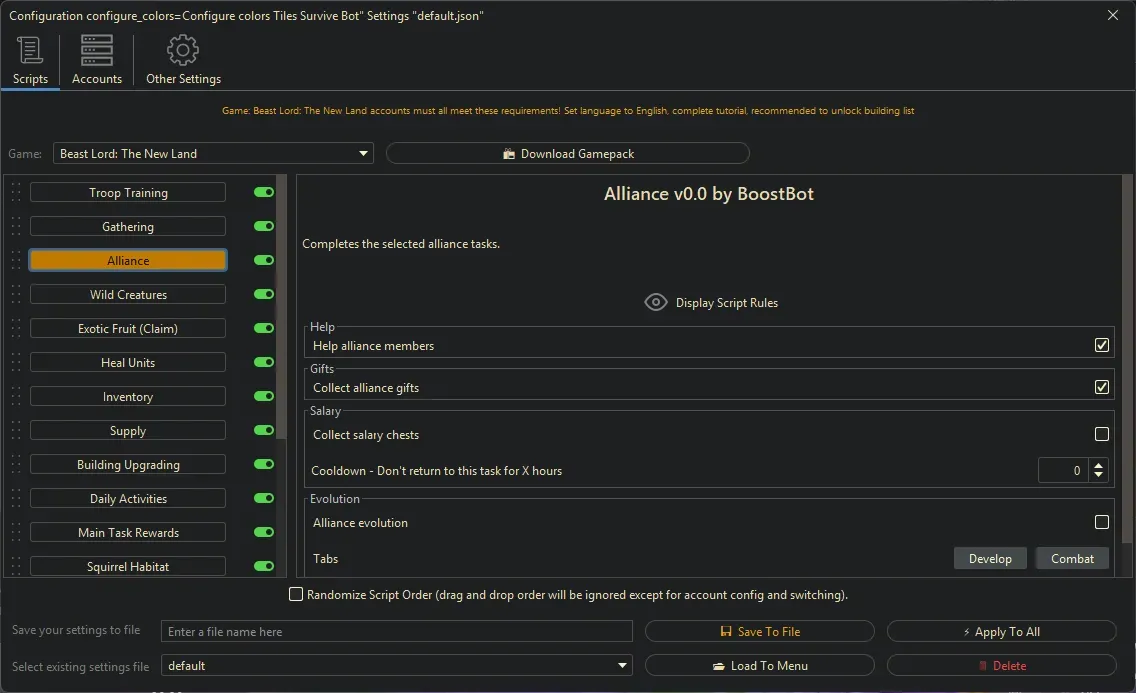The width and height of the screenshot is (1136, 693).
Task: Open the Accounts server icon
Action: click(x=97, y=50)
